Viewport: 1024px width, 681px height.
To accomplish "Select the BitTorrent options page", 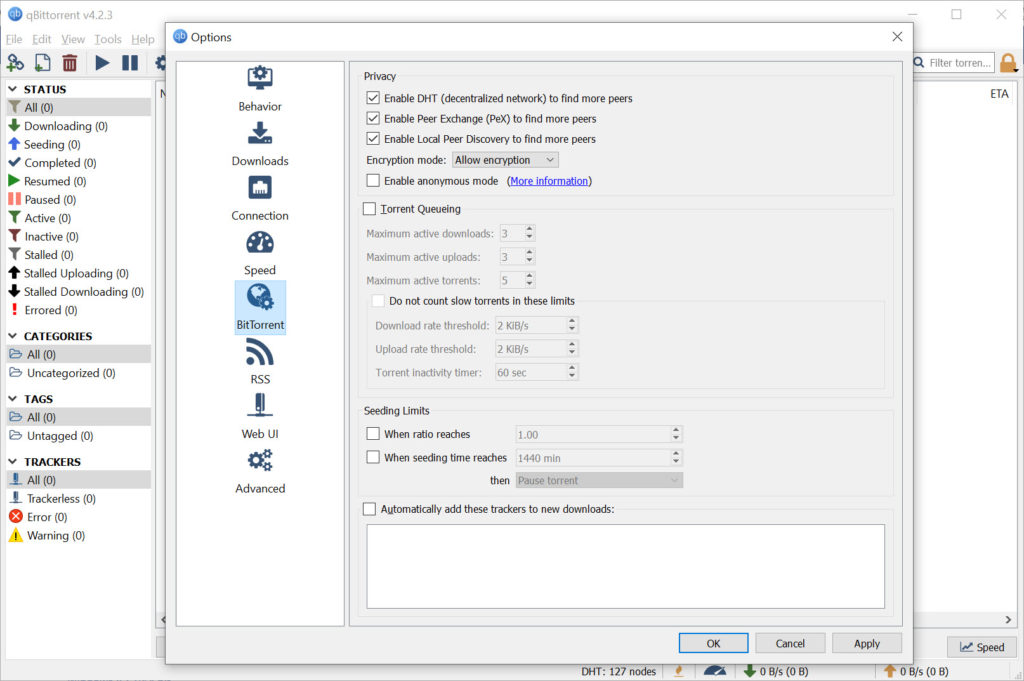I will 260,308.
